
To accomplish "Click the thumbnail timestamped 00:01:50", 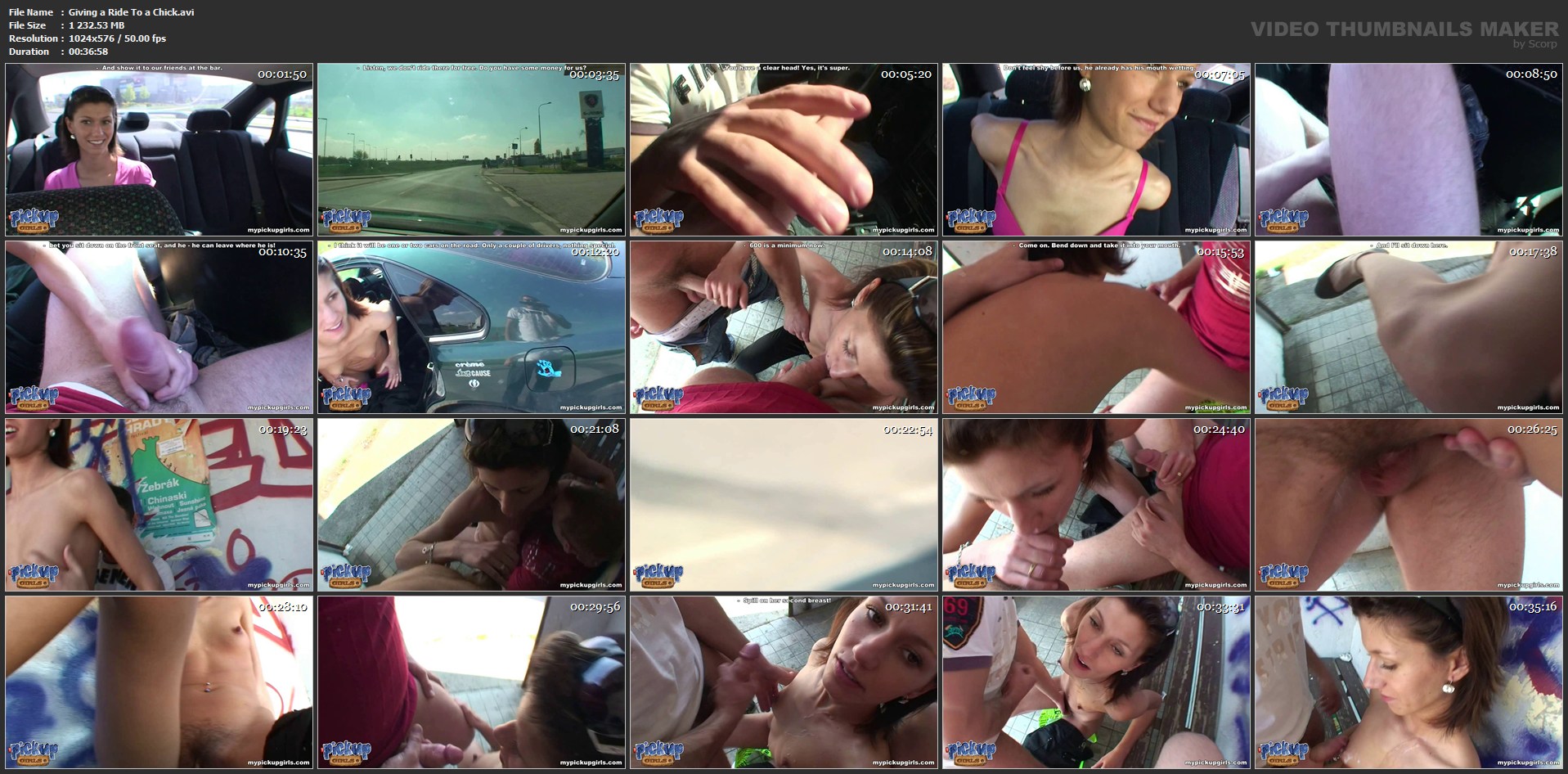I will click(x=159, y=150).
